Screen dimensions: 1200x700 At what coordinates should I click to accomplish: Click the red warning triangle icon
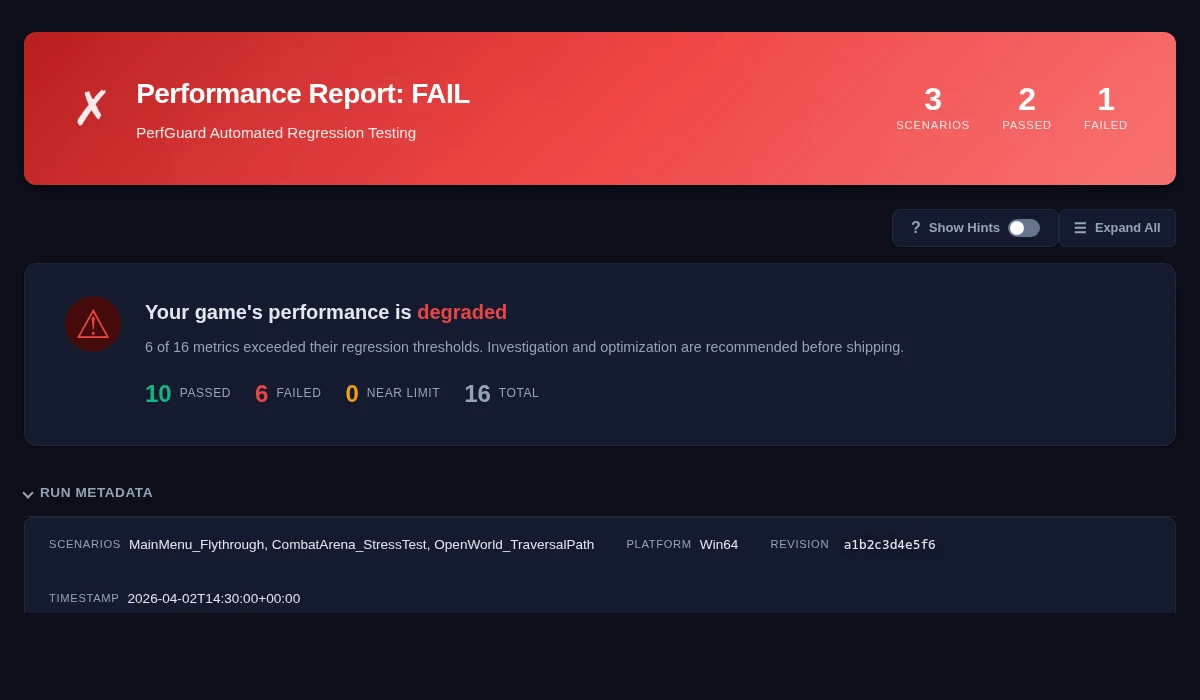[x=93, y=324]
